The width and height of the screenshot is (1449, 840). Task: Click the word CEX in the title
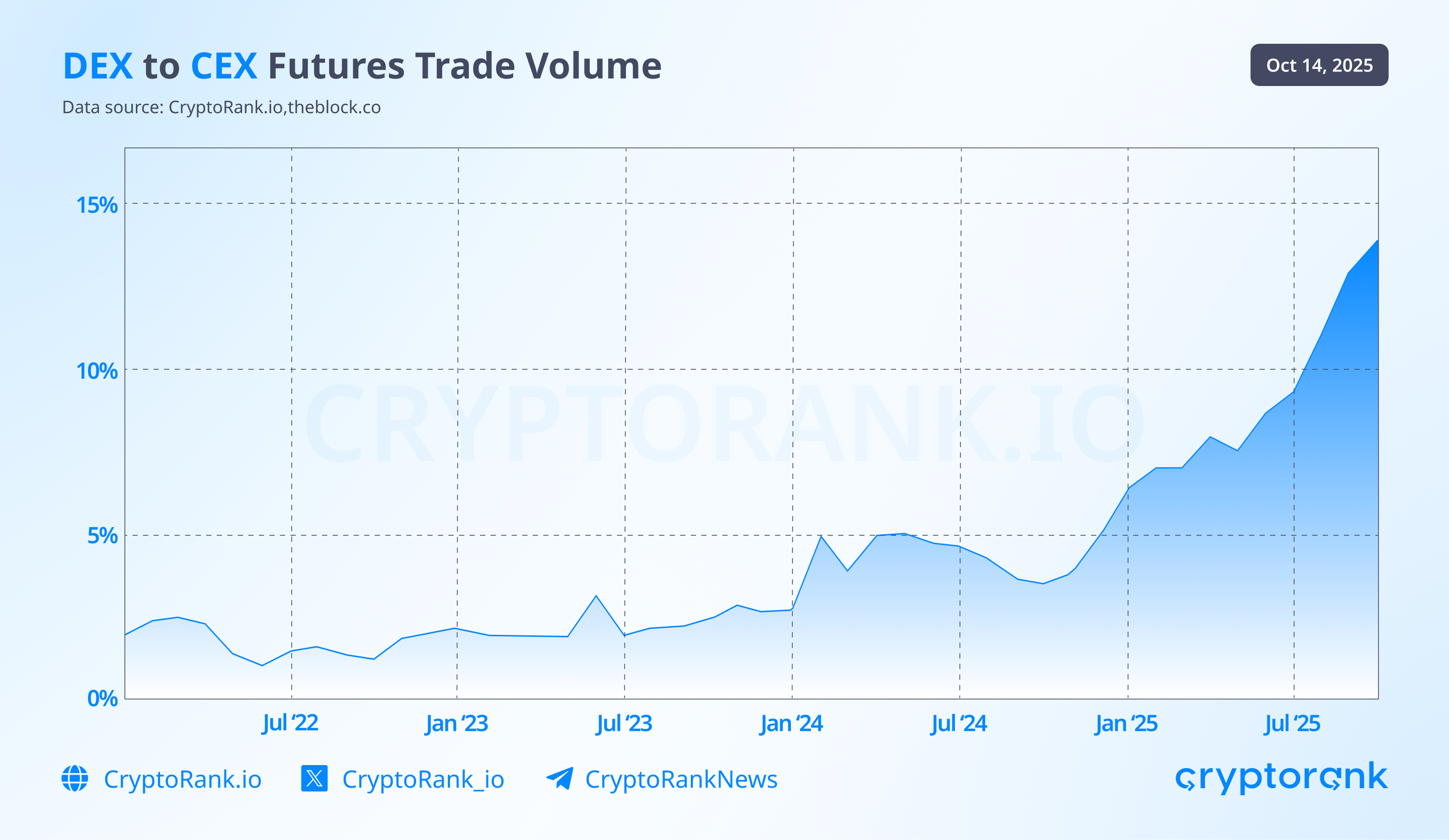[x=224, y=66]
